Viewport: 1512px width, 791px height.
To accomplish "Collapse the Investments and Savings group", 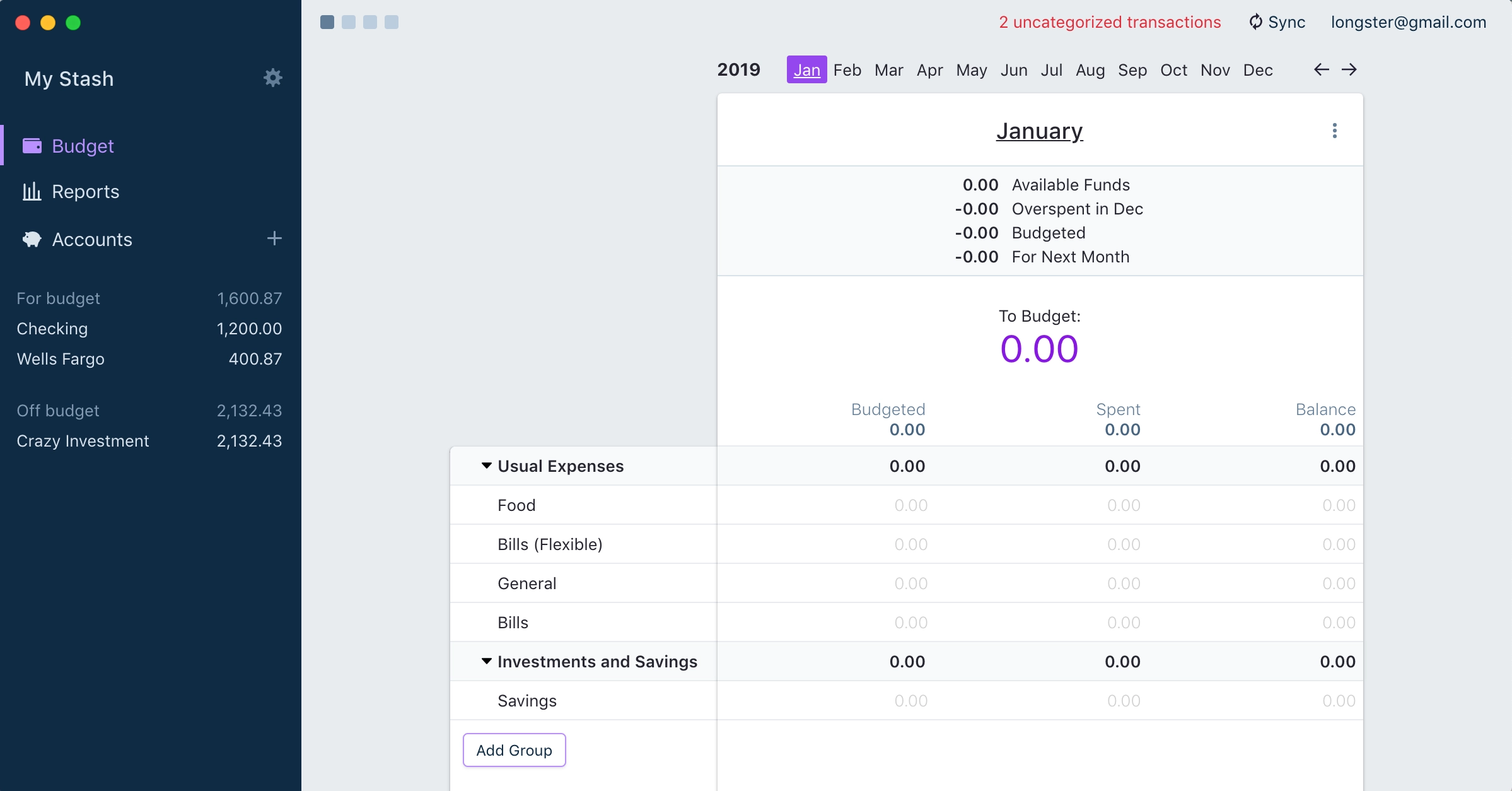I will pyautogui.click(x=487, y=661).
